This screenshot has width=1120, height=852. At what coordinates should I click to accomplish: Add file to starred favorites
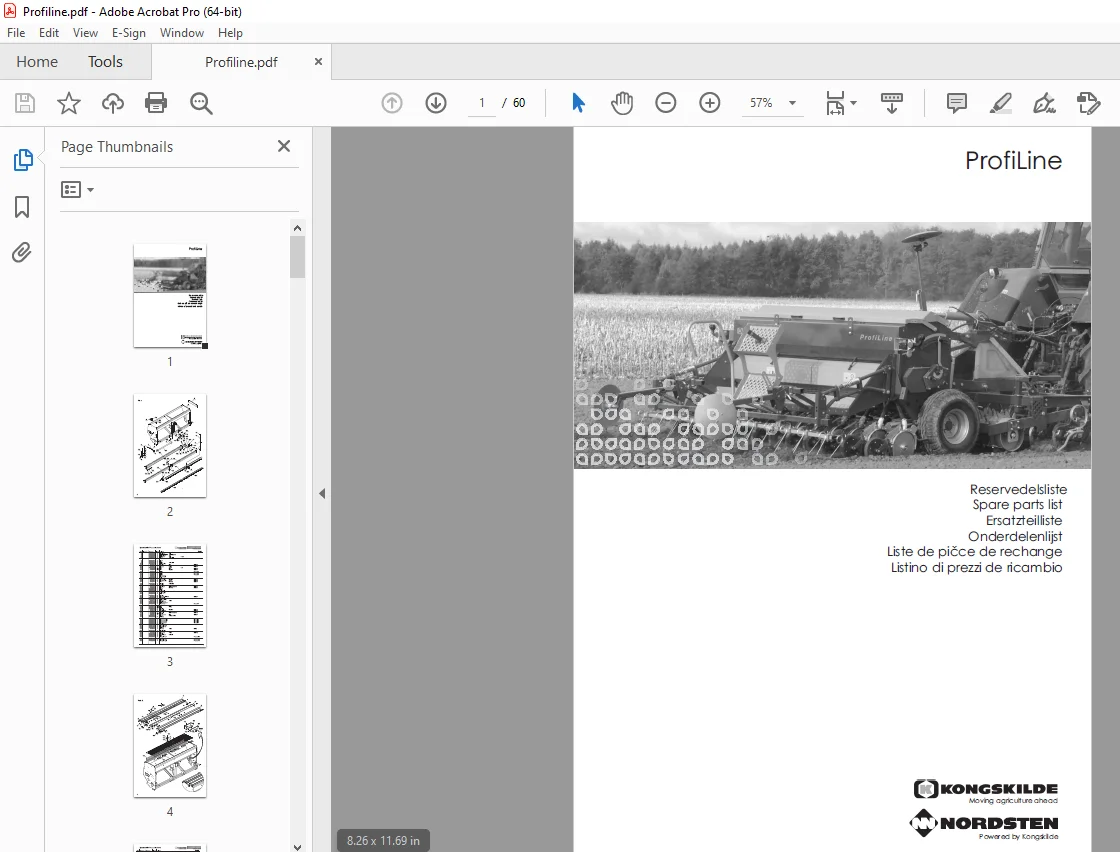point(69,103)
